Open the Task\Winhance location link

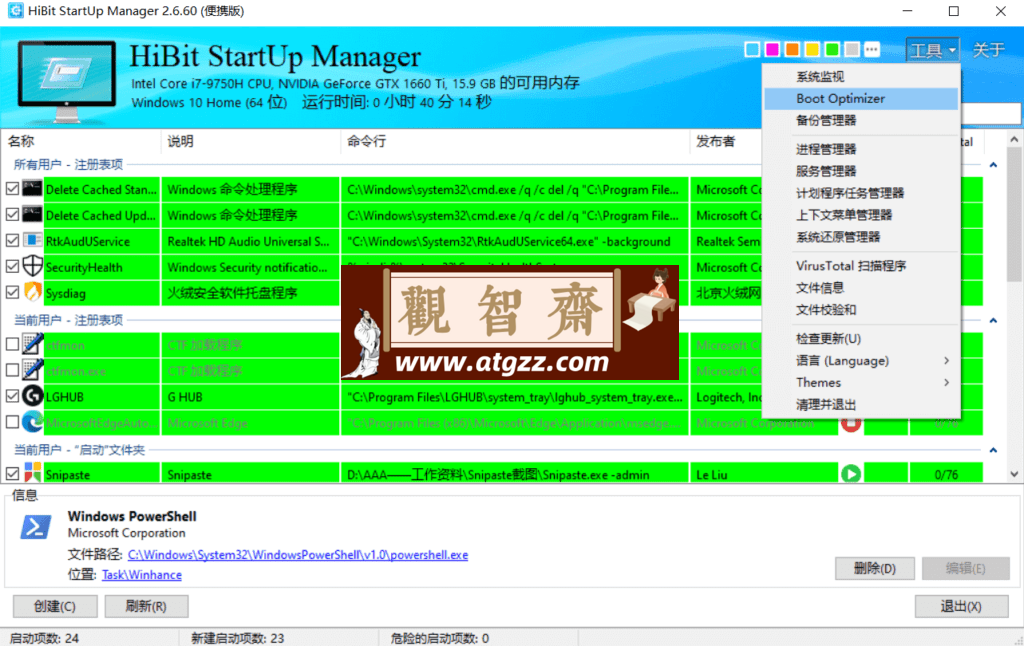142,575
